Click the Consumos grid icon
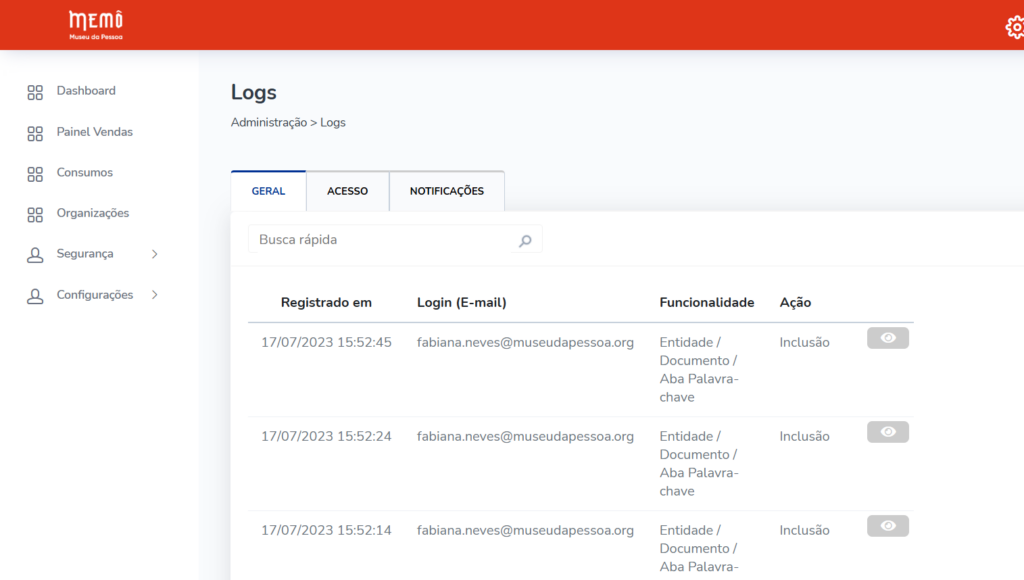 (x=35, y=174)
